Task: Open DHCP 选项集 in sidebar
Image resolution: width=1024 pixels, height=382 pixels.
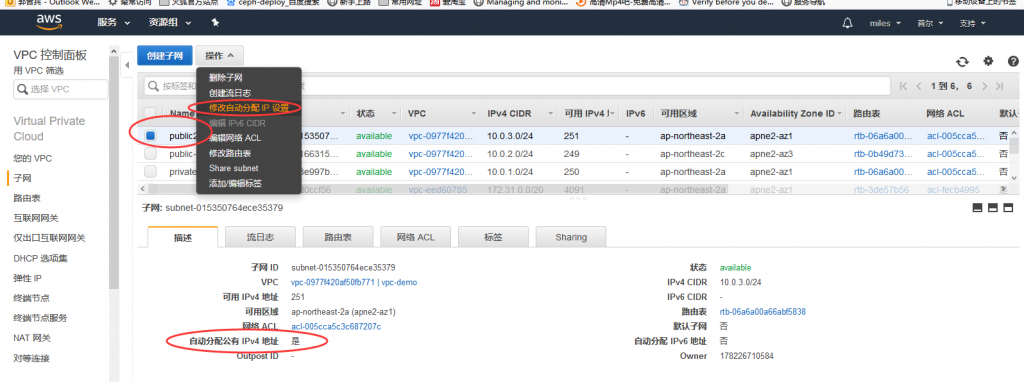Action: [40, 259]
